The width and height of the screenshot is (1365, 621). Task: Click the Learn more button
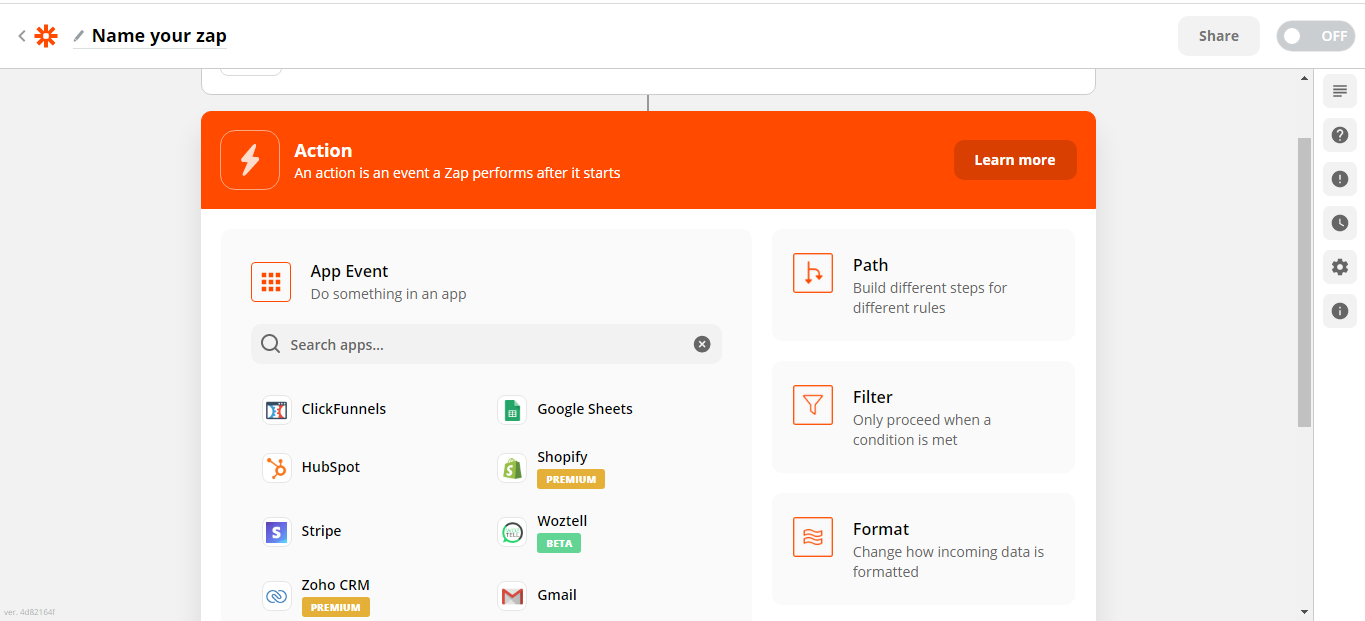click(x=1015, y=160)
